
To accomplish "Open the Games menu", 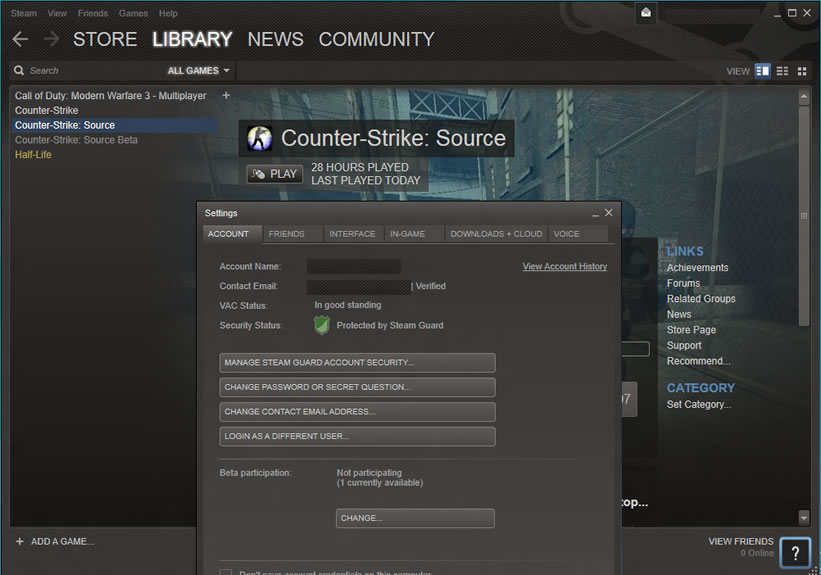I will pyautogui.click(x=133, y=13).
